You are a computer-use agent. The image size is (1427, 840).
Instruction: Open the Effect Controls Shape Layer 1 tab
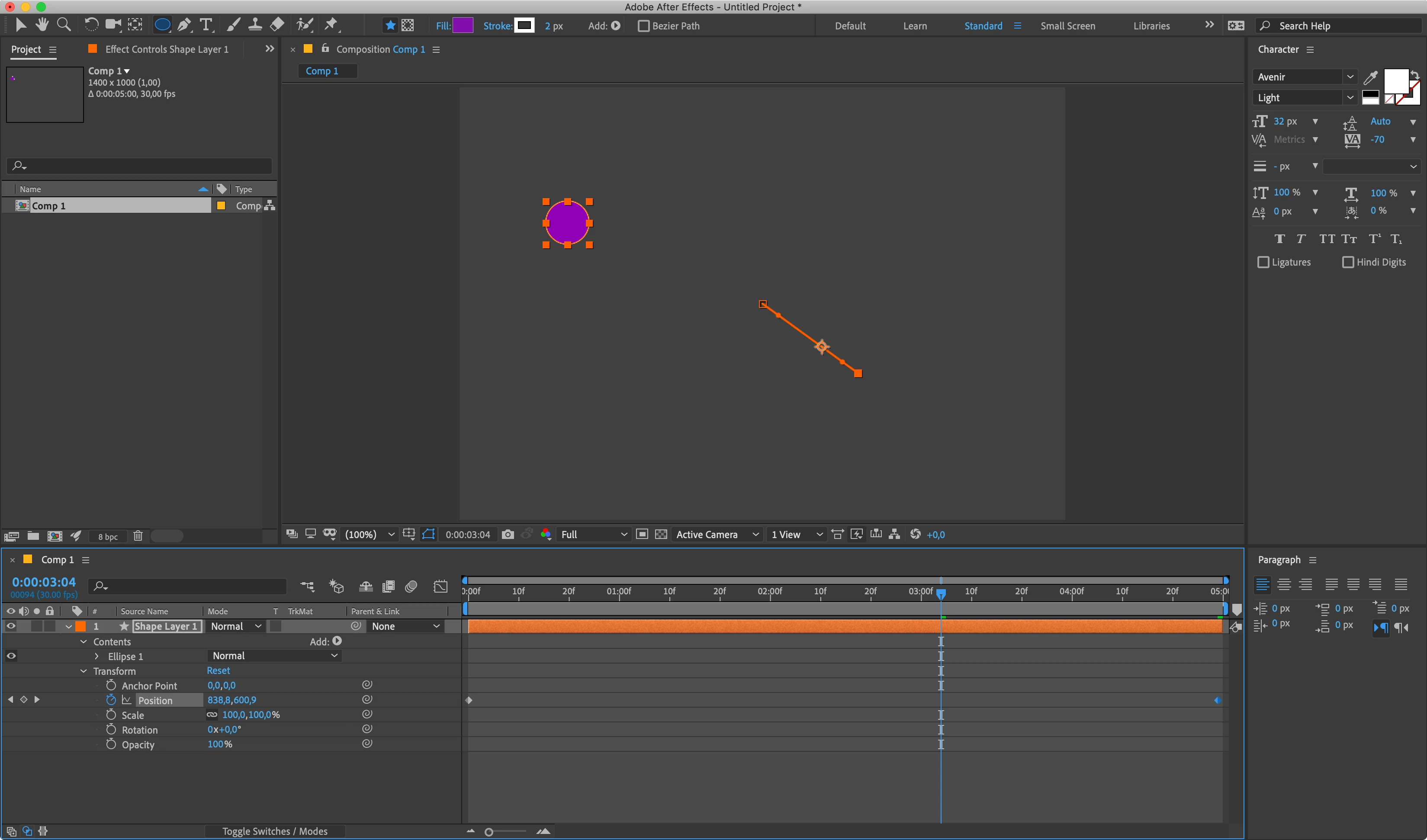pyautogui.click(x=167, y=49)
